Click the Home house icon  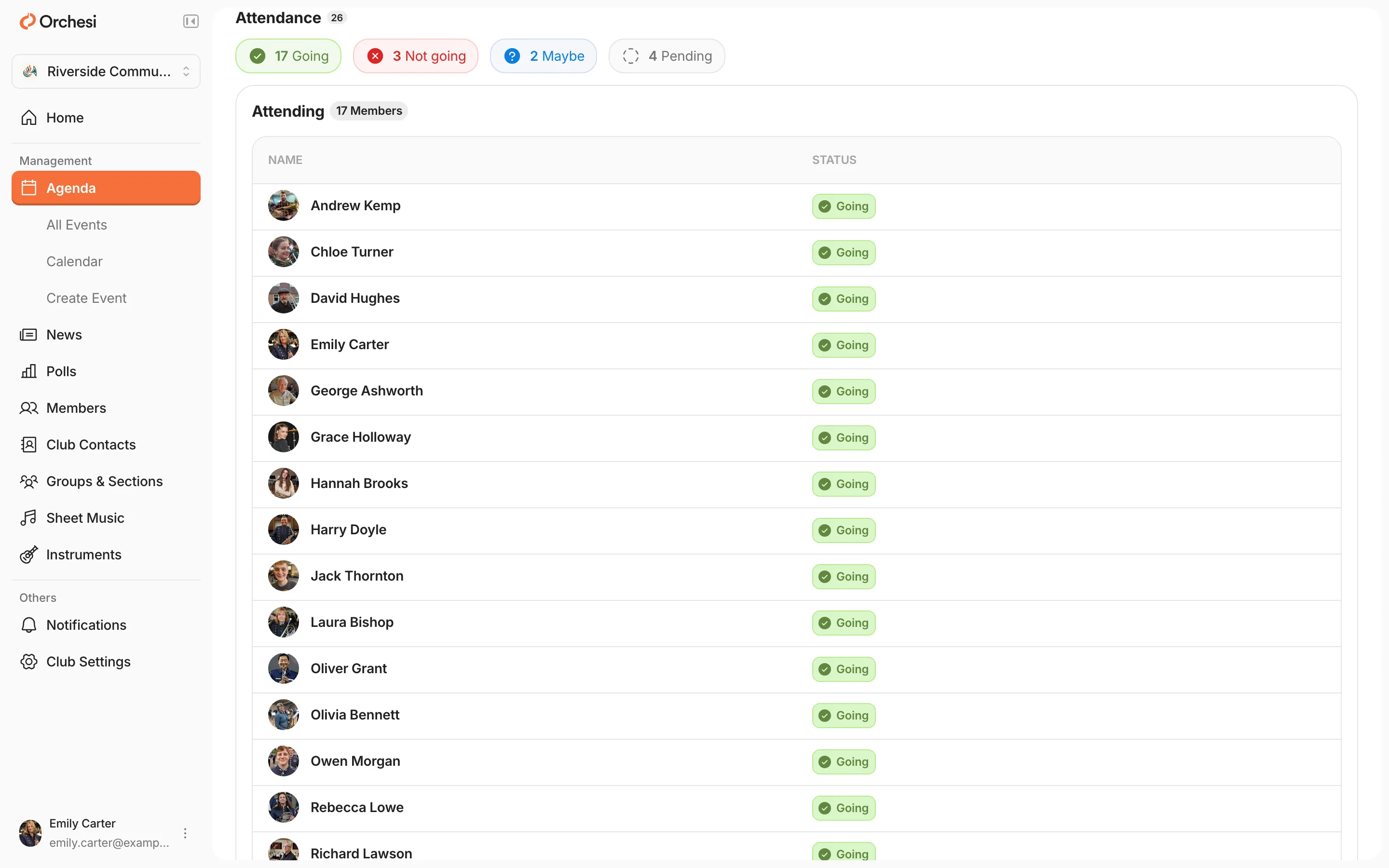tap(29, 118)
